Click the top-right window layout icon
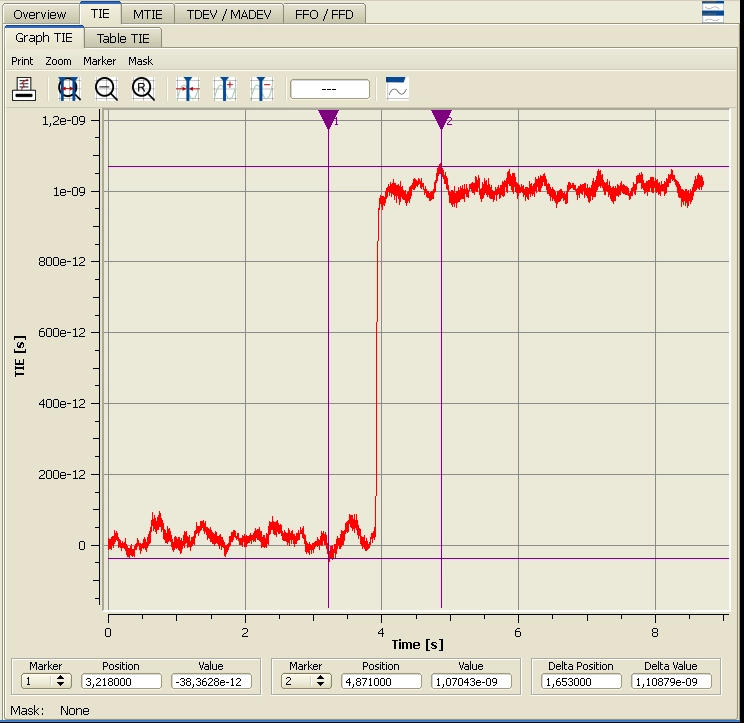The height and width of the screenshot is (723, 744). coord(713,11)
